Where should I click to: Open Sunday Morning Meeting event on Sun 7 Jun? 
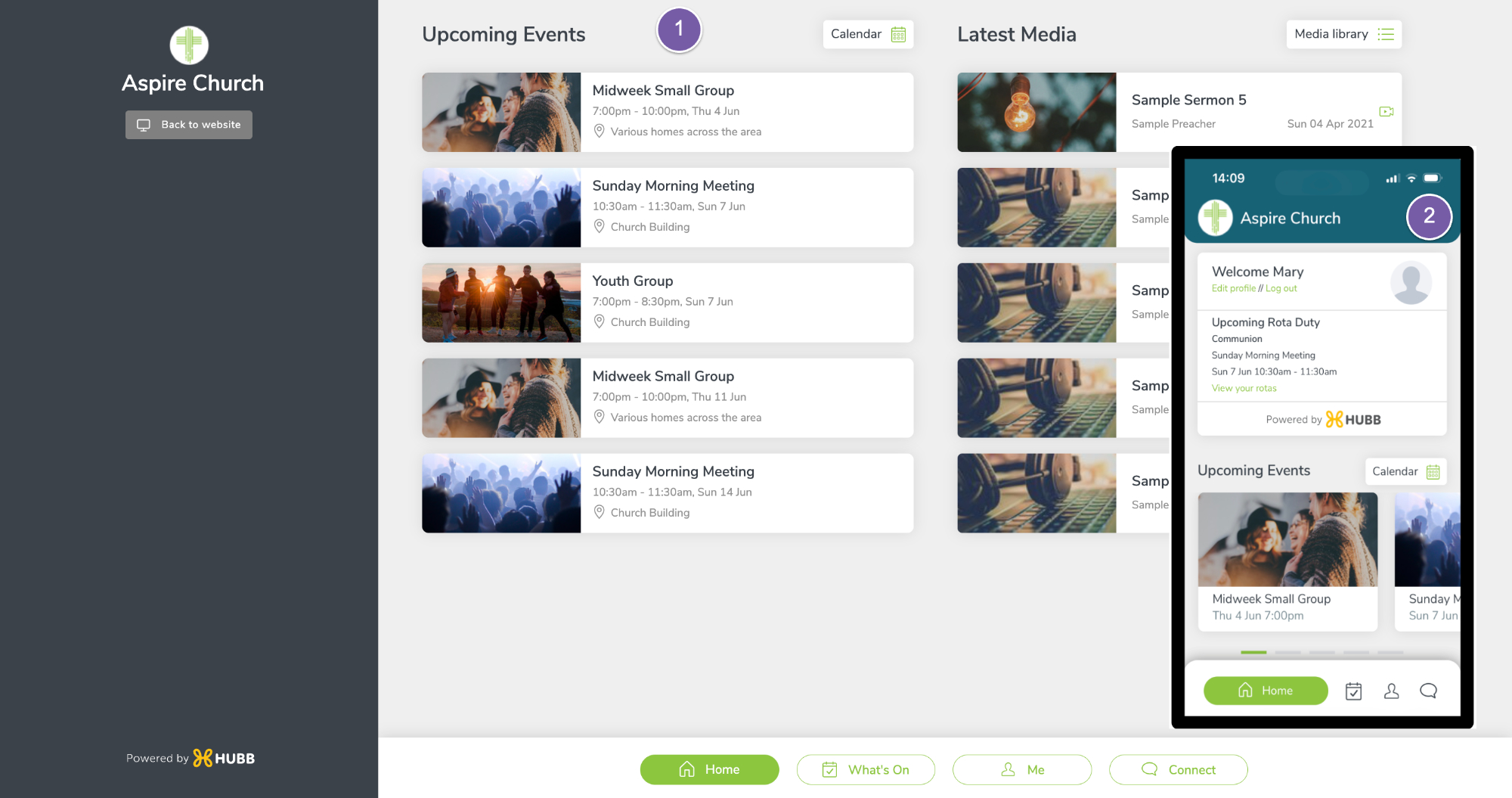[x=668, y=207]
